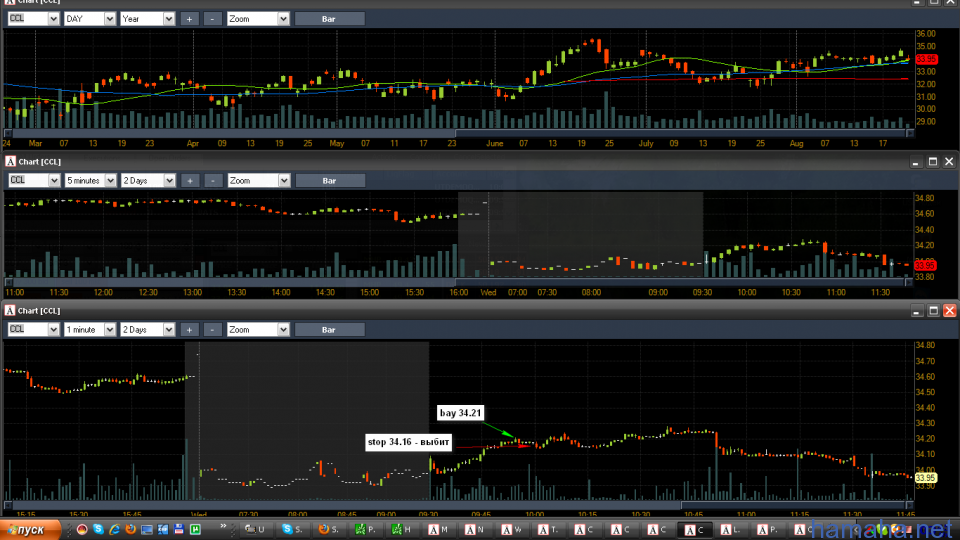Open Zoom dropdown in 5 minutes chart

[283, 181]
